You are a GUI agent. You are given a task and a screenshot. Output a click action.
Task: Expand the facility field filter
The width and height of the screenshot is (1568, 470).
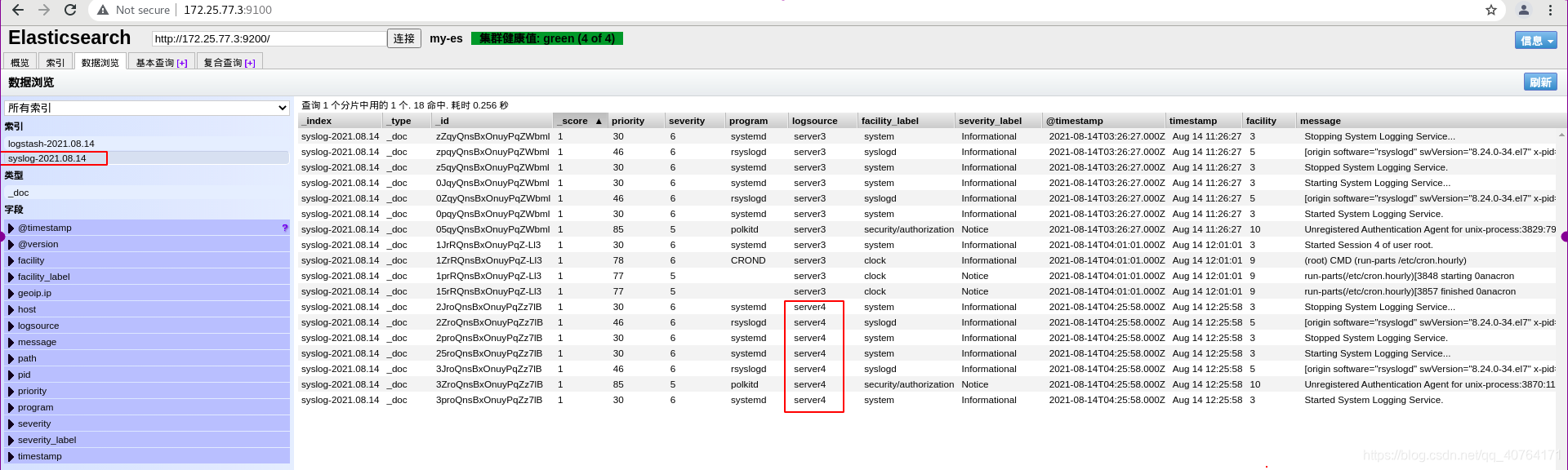click(11, 260)
